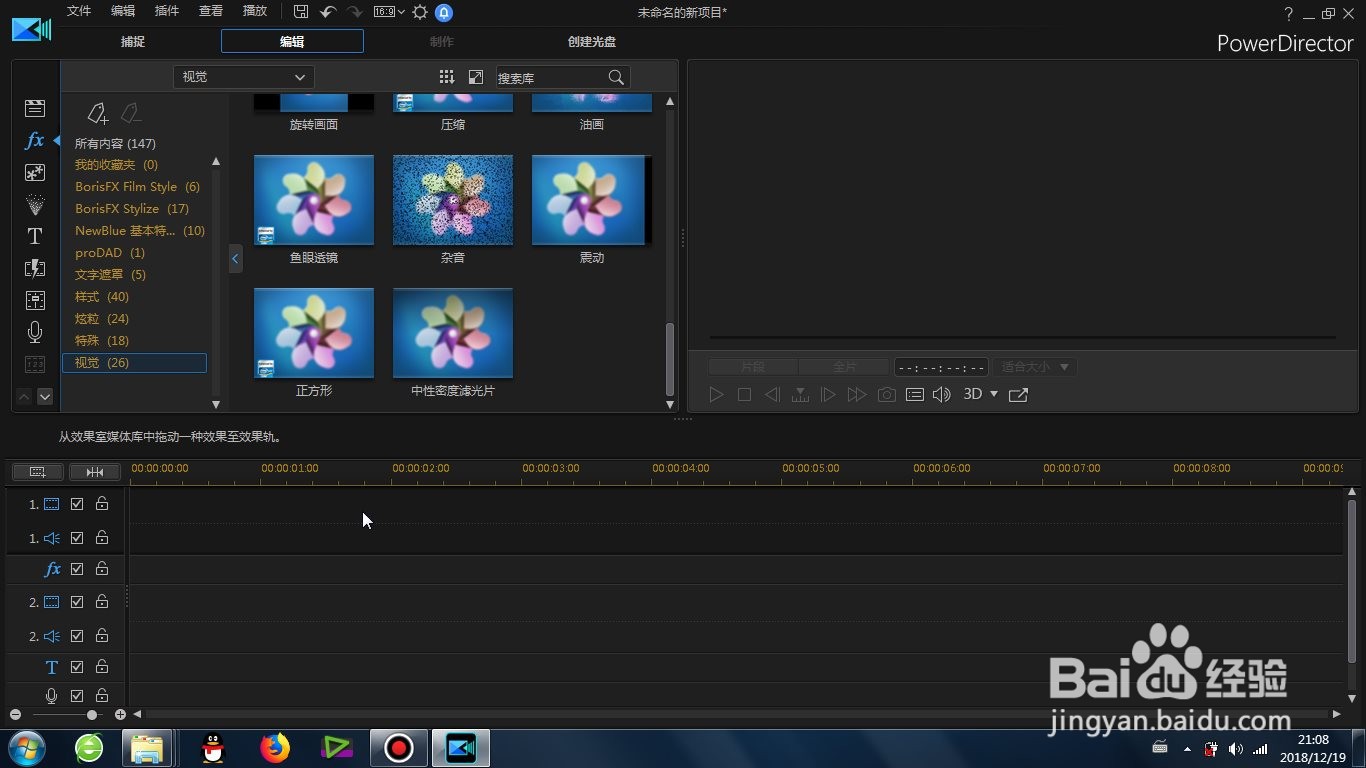Toggle the checkbox on the fx effect track
Image resolution: width=1366 pixels, height=768 pixels.
[x=76, y=568]
